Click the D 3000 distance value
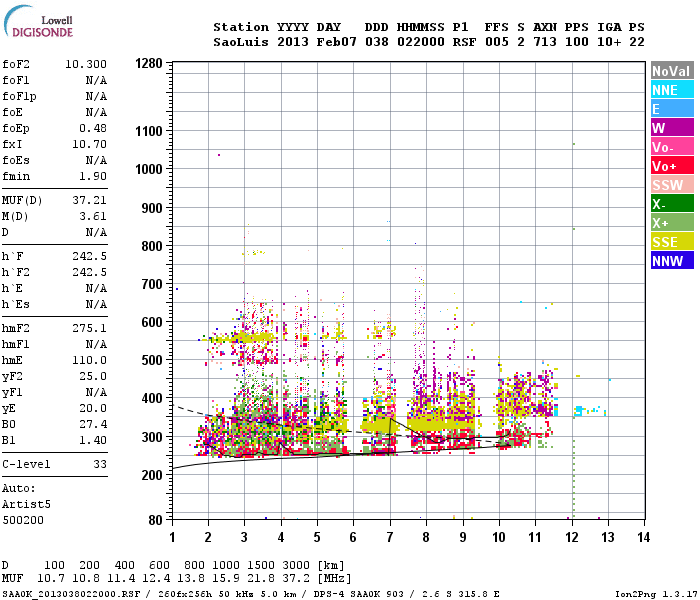This screenshot has height=600, width=700. [296, 566]
